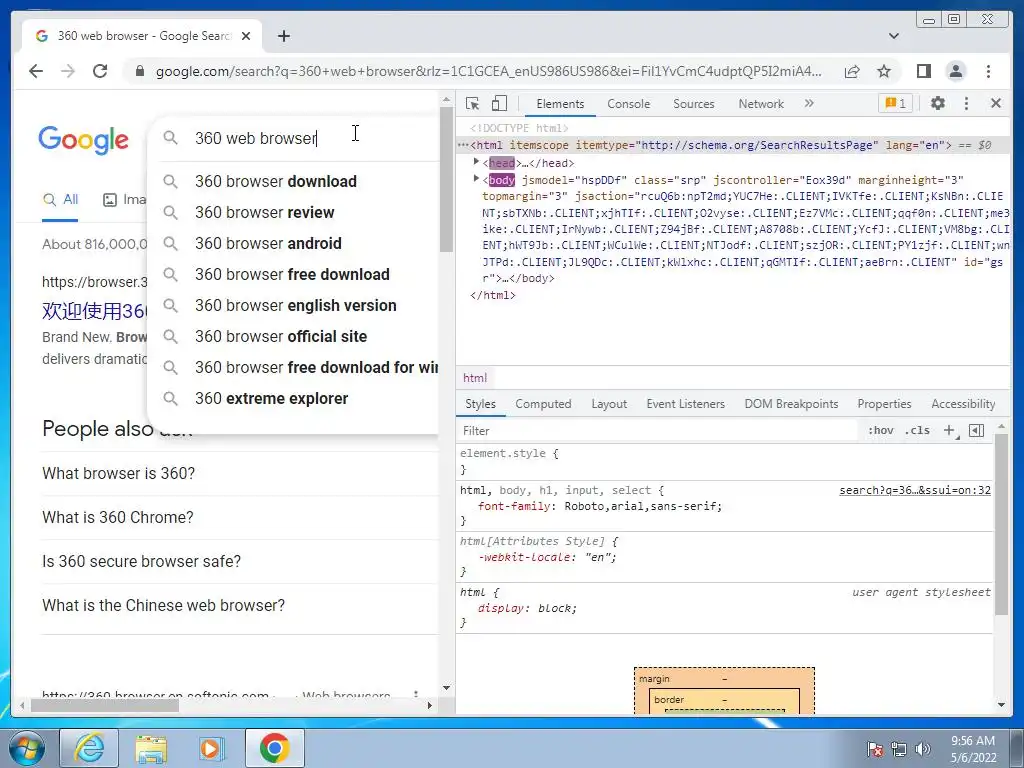
Task: Open the Windows Start button
Action: [27, 748]
